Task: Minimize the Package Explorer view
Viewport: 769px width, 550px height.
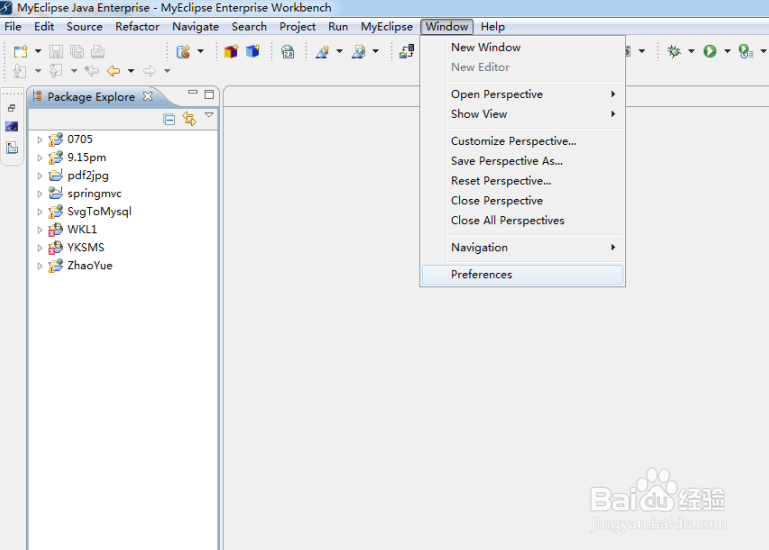Action: coord(193,92)
